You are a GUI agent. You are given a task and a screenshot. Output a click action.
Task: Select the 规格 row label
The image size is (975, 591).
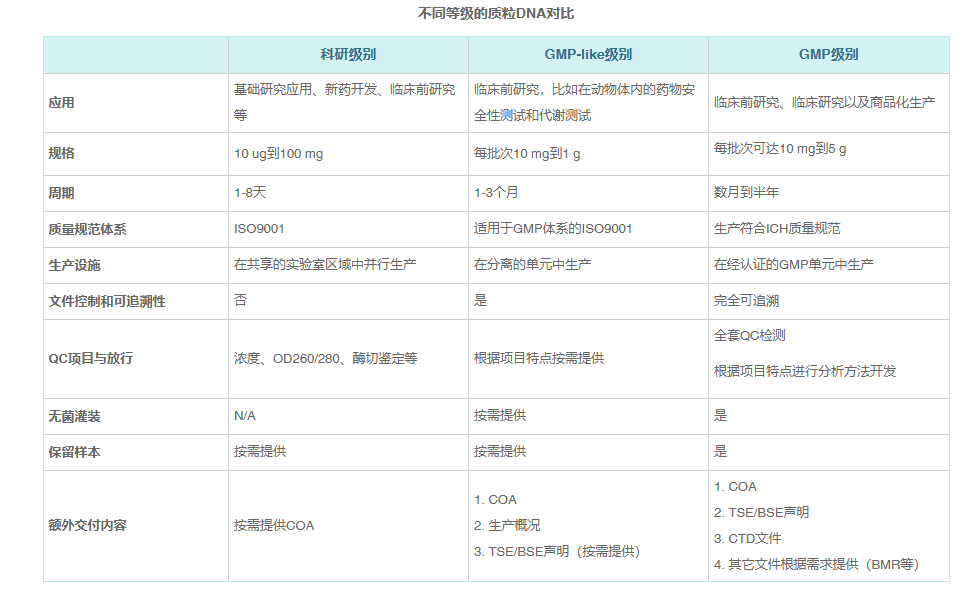[x=60, y=154]
